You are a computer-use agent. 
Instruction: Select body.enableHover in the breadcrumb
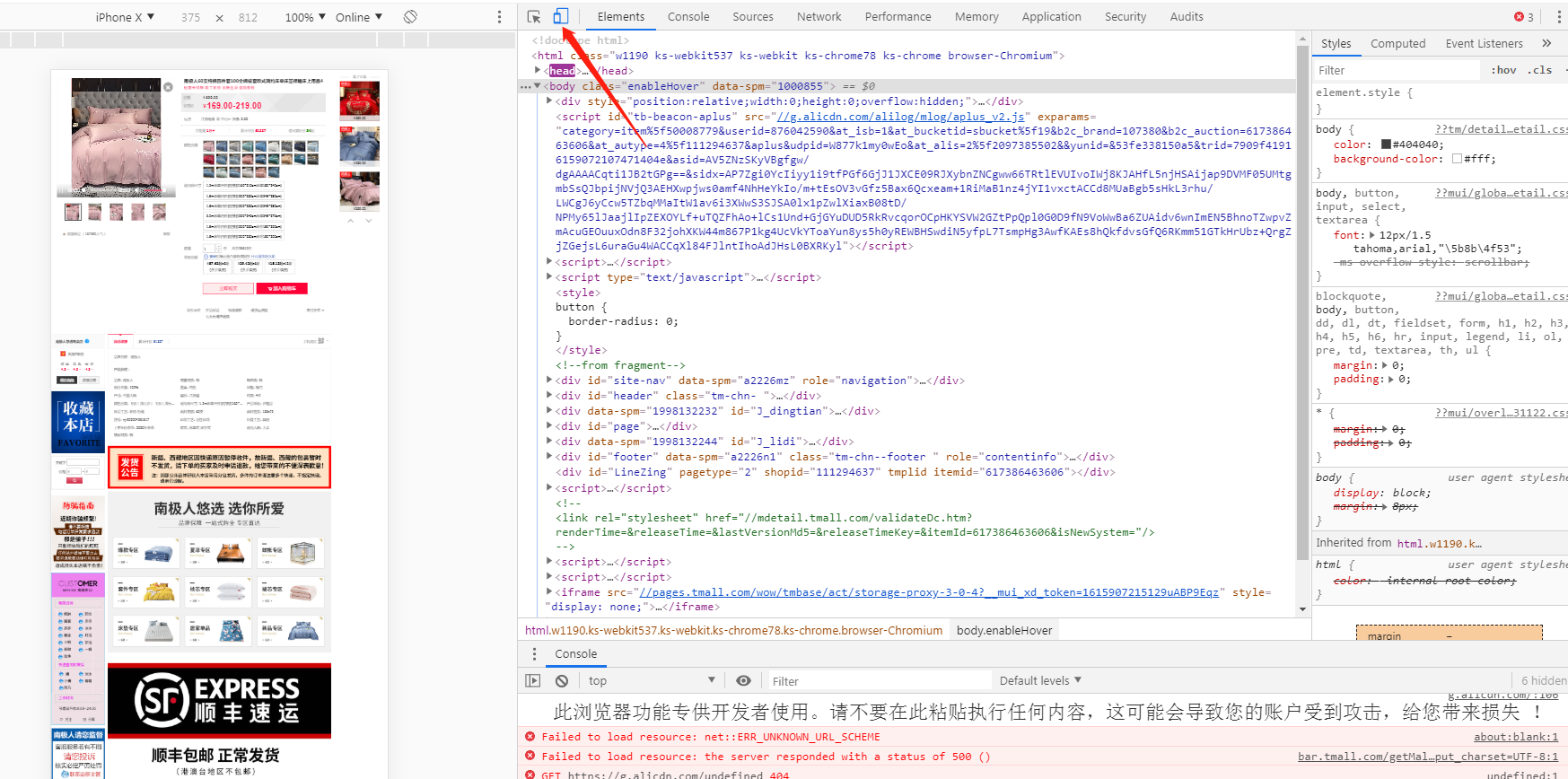[x=1004, y=630]
